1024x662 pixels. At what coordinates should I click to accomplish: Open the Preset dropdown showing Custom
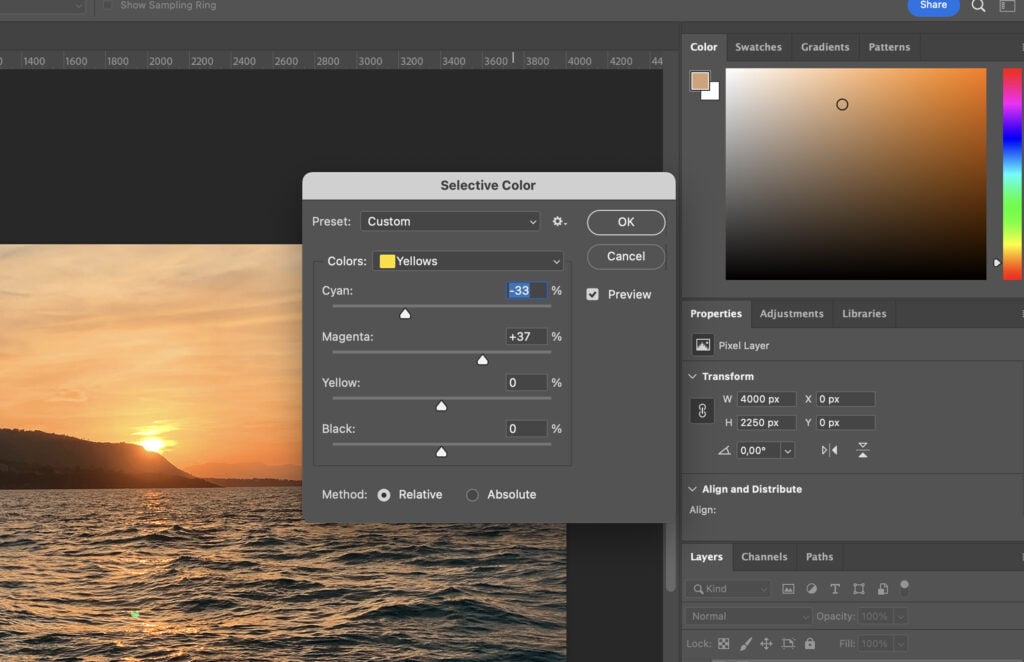[x=449, y=221]
